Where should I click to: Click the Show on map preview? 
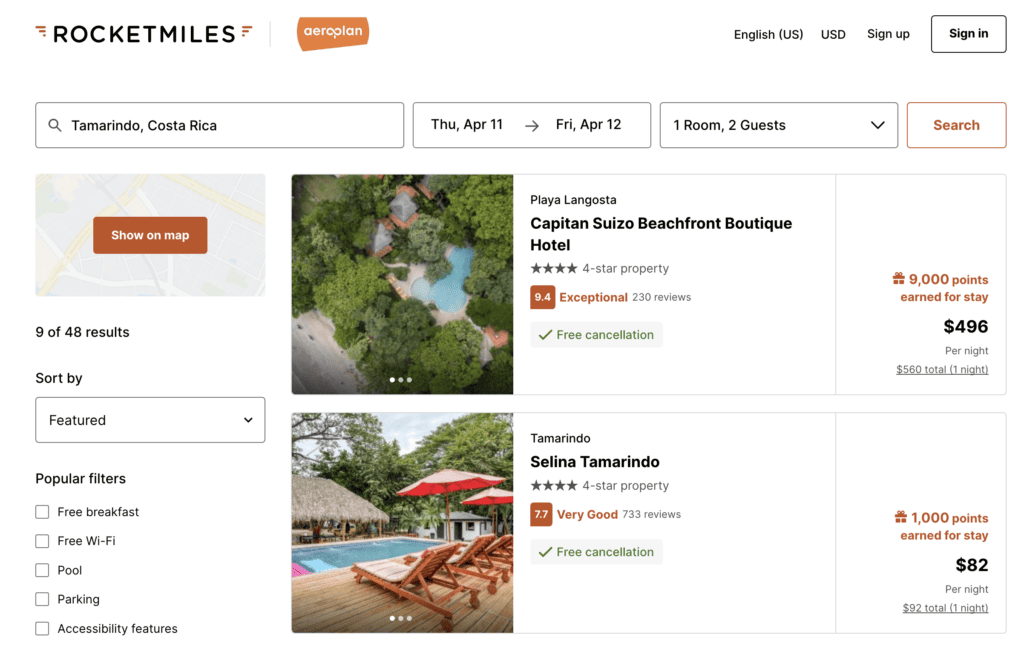(150, 235)
